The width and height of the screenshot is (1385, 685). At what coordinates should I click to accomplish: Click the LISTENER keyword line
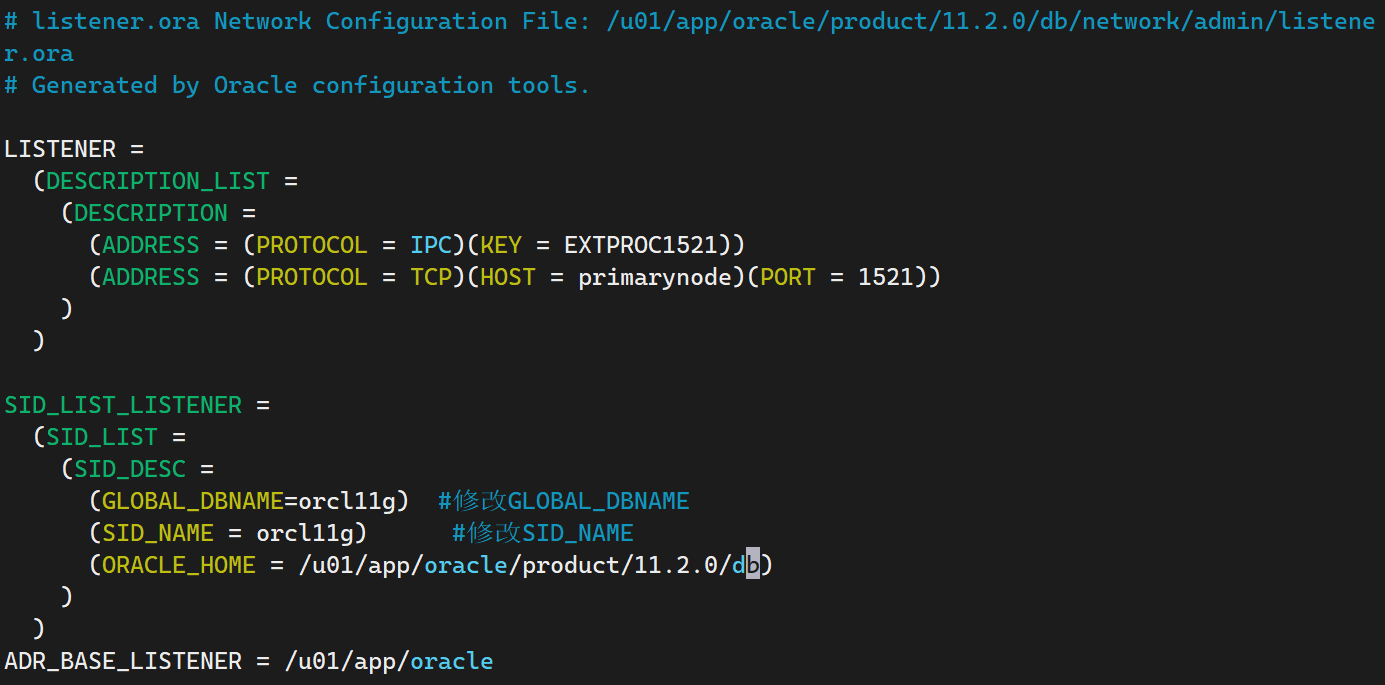pos(60,149)
